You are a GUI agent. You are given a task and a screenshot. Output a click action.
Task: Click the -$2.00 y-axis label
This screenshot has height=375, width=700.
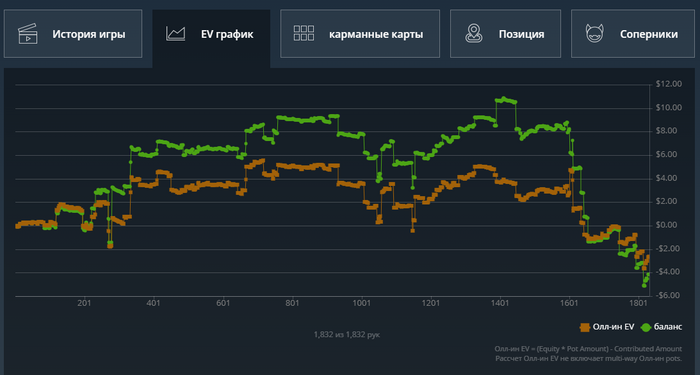tap(669, 248)
